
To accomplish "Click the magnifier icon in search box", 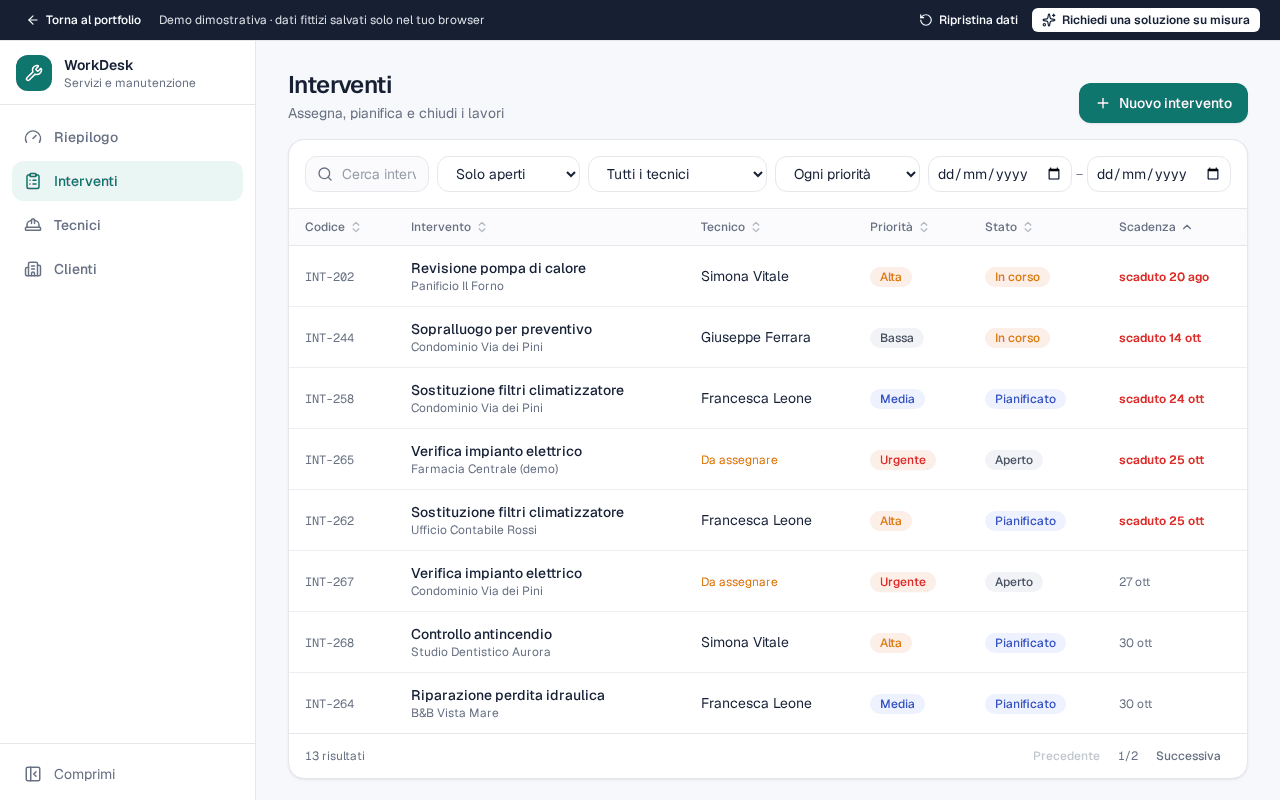I will (325, 174).
